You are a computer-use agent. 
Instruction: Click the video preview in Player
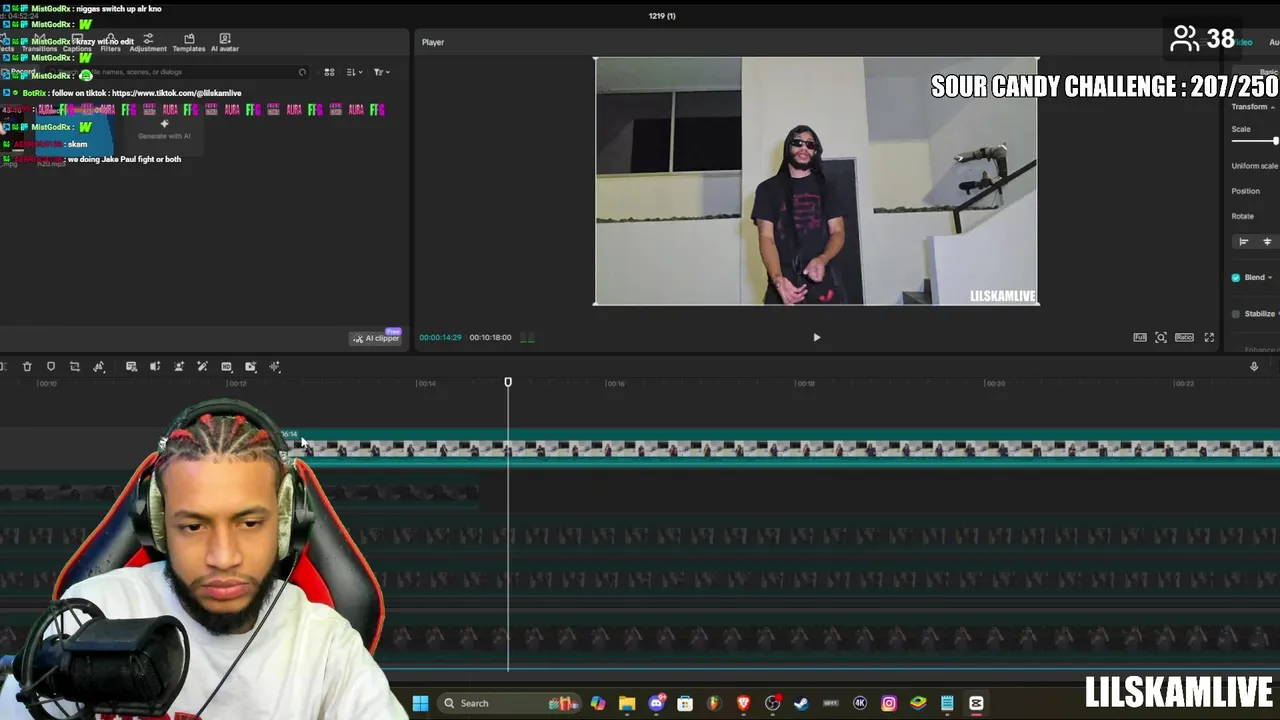click(816, 181)
